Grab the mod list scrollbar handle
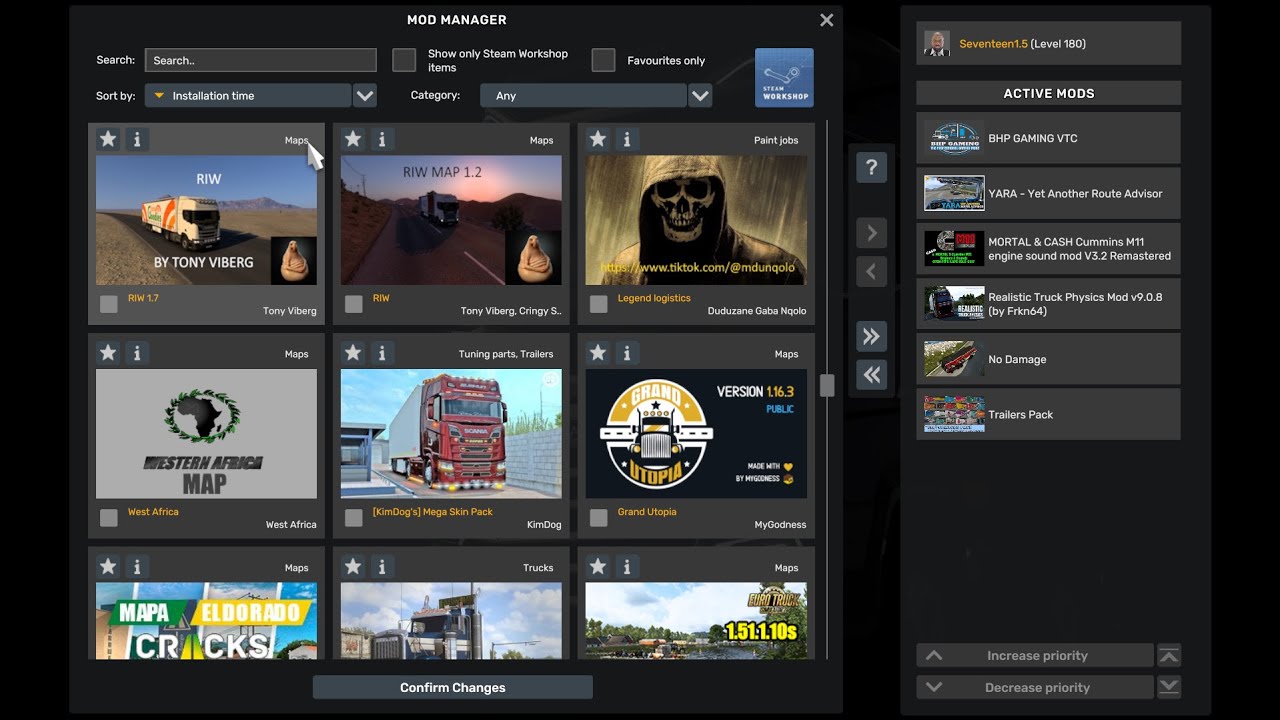This screenshot has width=1280, height=720. tap(827, 385)
